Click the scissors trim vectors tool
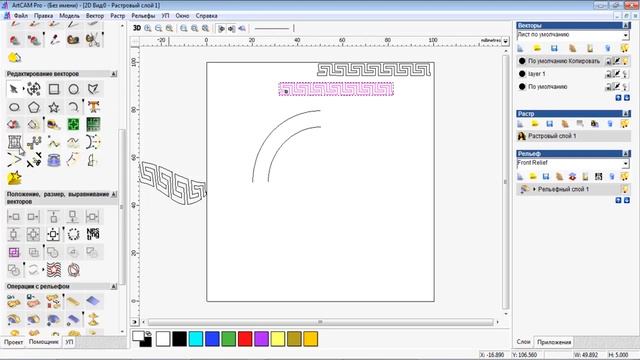Viewport: 640px width, 360px height. (34, 160)
